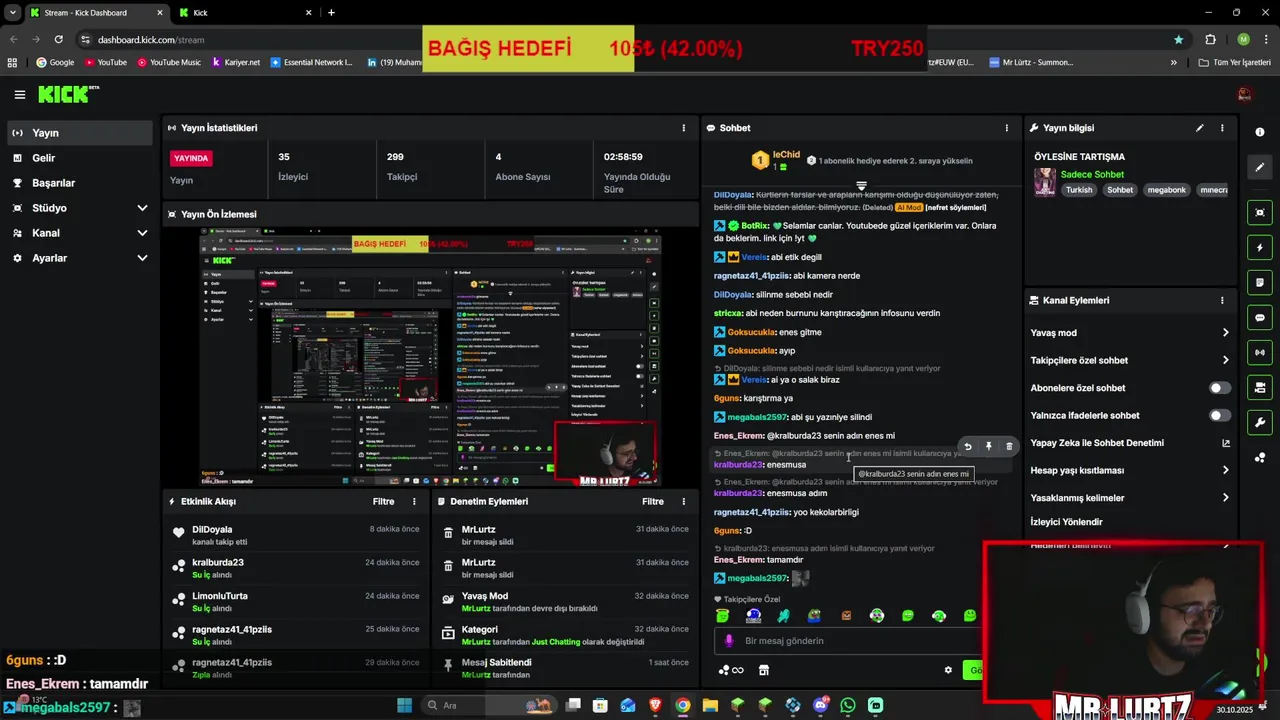Open the Yayın bilgisi panel three-dot menu
Viewport: 1280px width, 720px height.
pos(1222,128)
